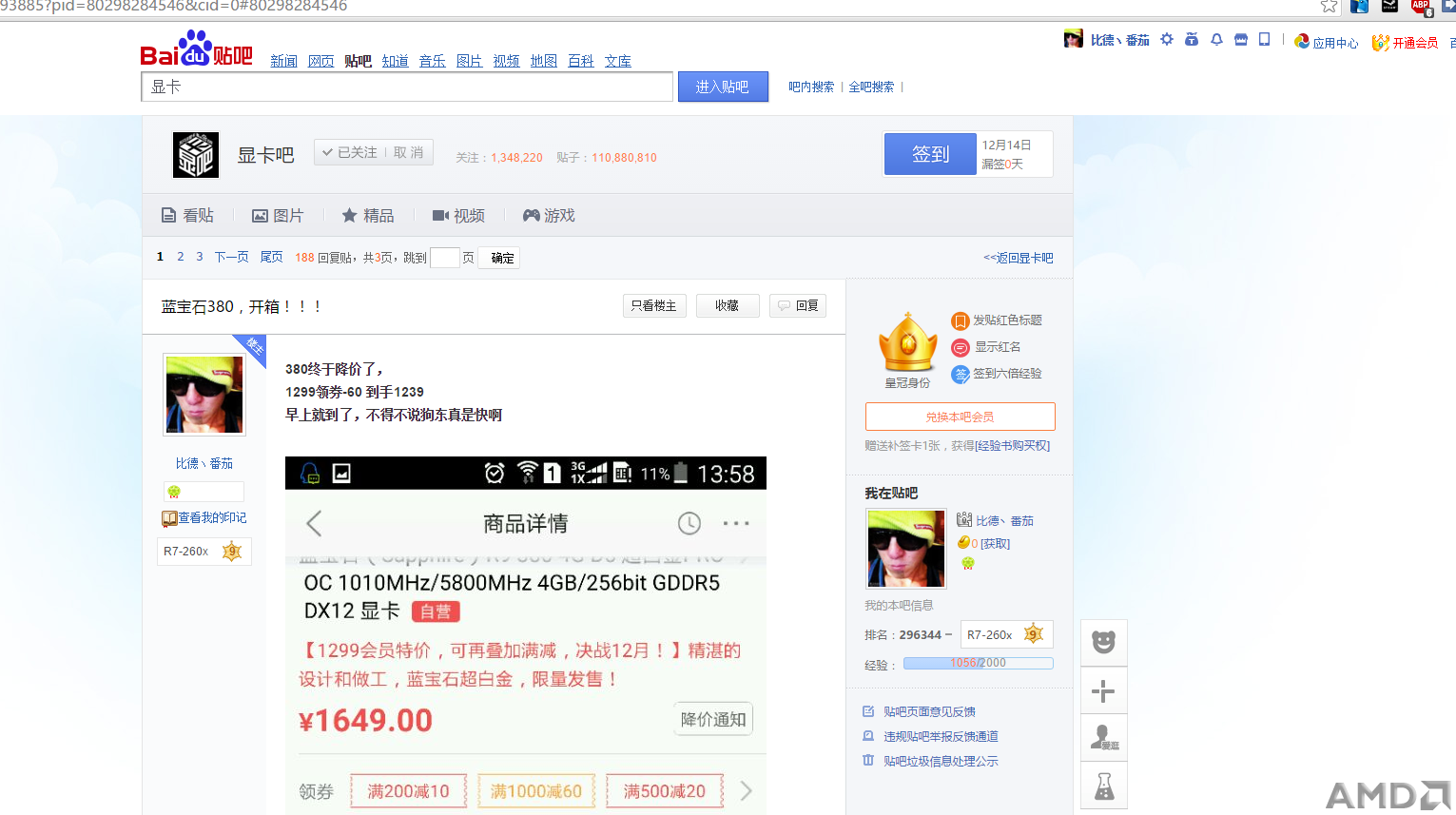Screen dimensions: 1456x815
Task: Open the 游戏 tab
Action: [x=549, y=216]
